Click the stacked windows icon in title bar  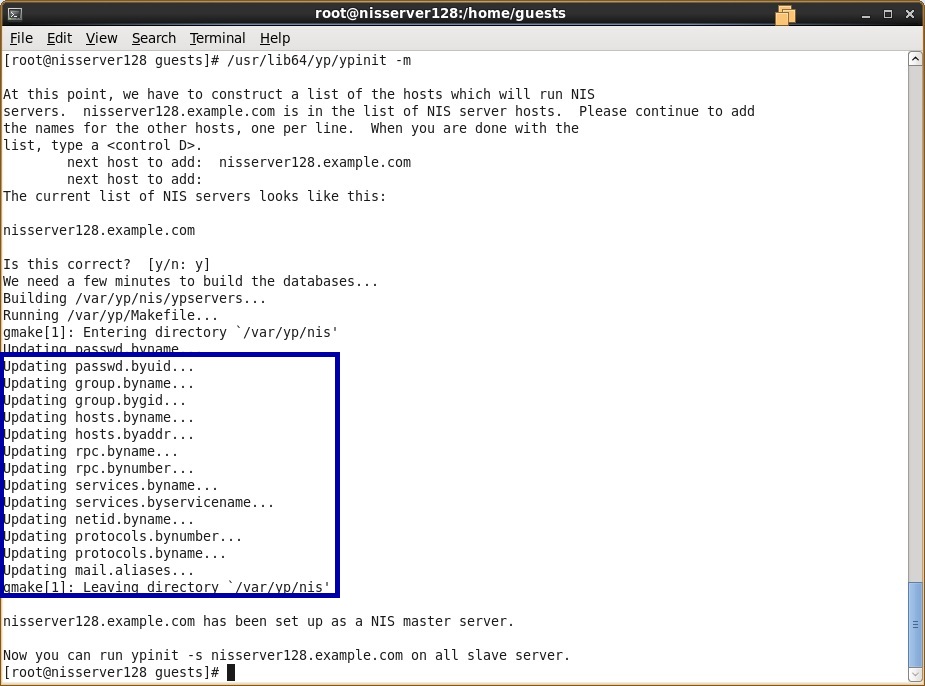click(x=785, y=15)
